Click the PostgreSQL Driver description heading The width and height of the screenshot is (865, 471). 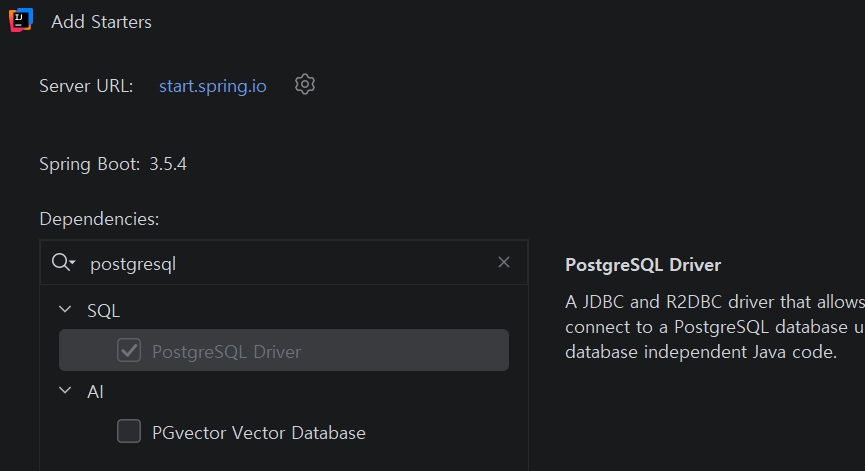pyautogui.click(x=643, y=265)
